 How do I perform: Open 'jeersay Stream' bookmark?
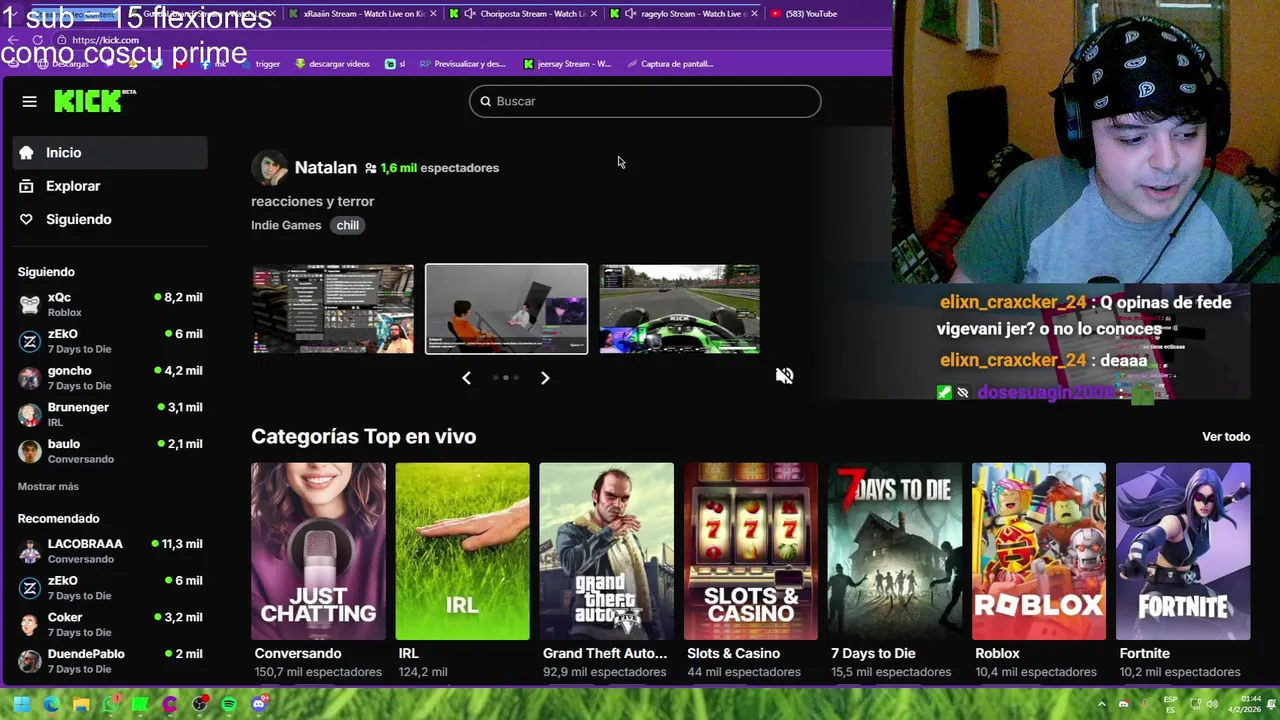pos(567,64)
